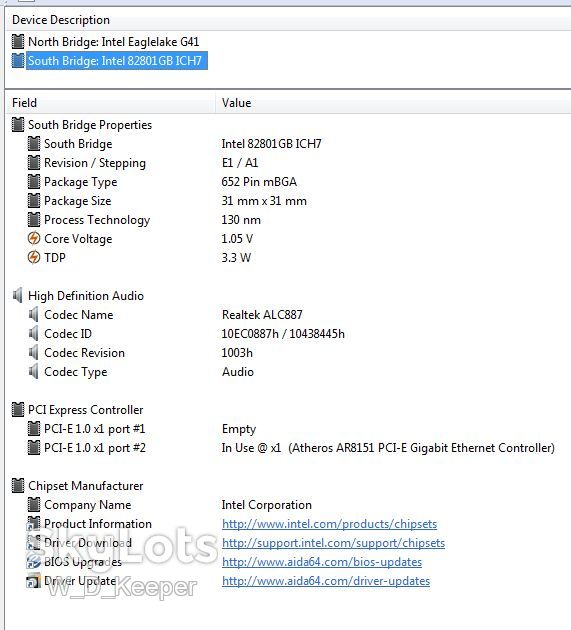Image resolution: width=571 pixels, height=630 pixels.
Task: Click the Chipset Manufacturer section icon
Action: pos(18,485)
